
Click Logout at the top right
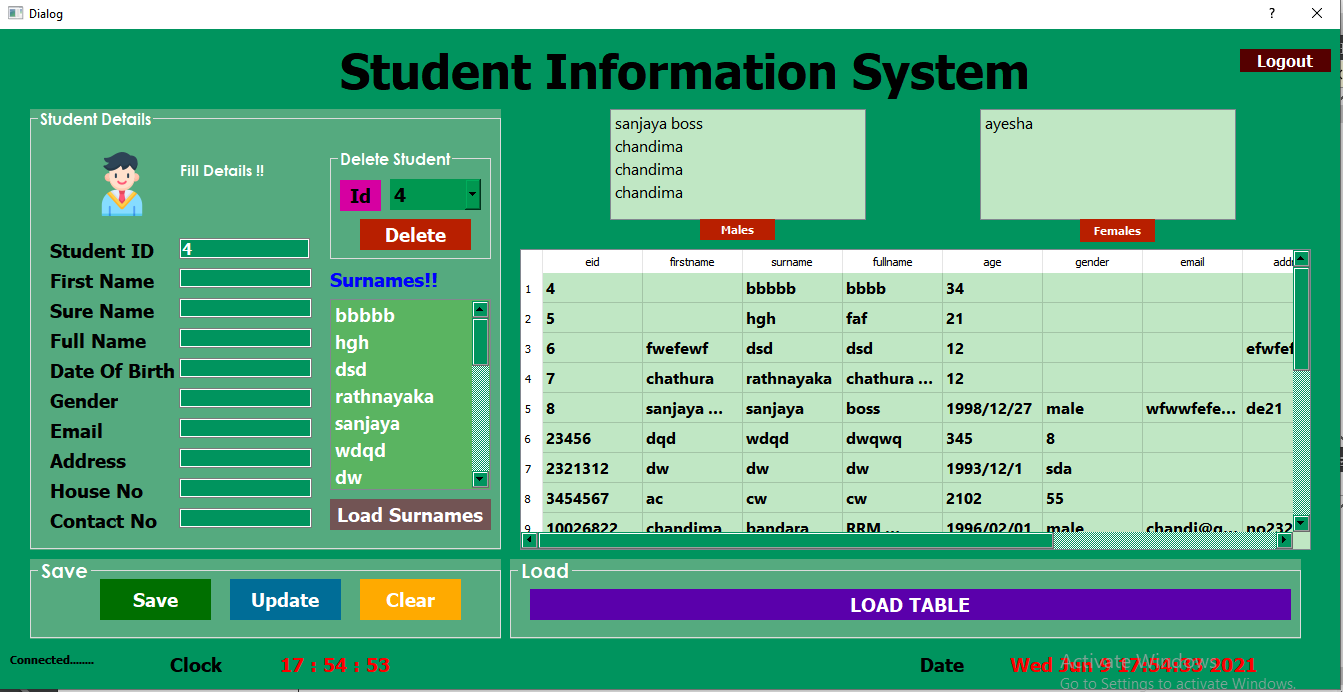point(1285,60)
